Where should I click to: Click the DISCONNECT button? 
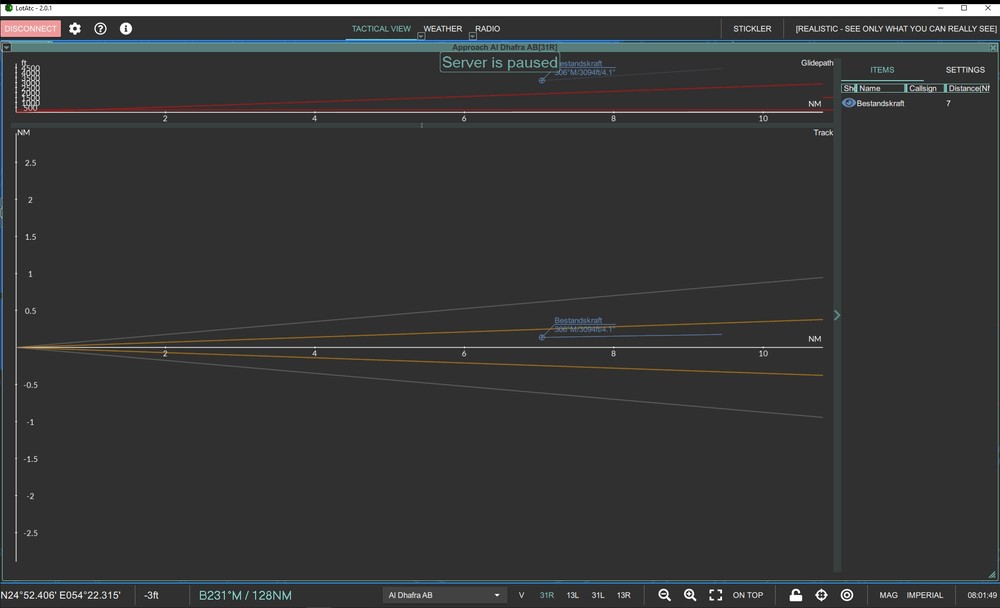31,29
